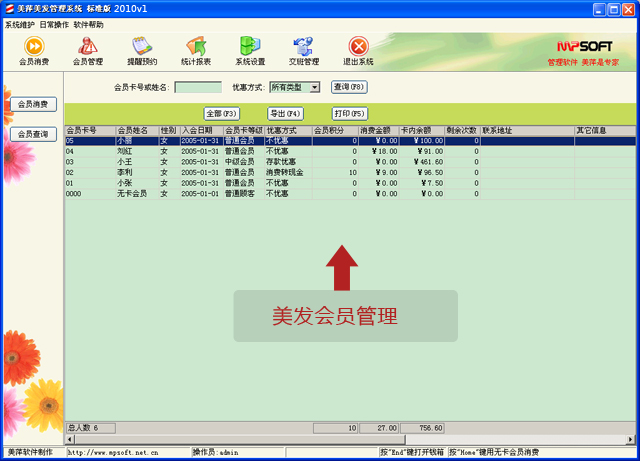Select the 会员查询 sidebar button
The width and height of the screenshot is (640, 461).
click(x=33, y=134)
